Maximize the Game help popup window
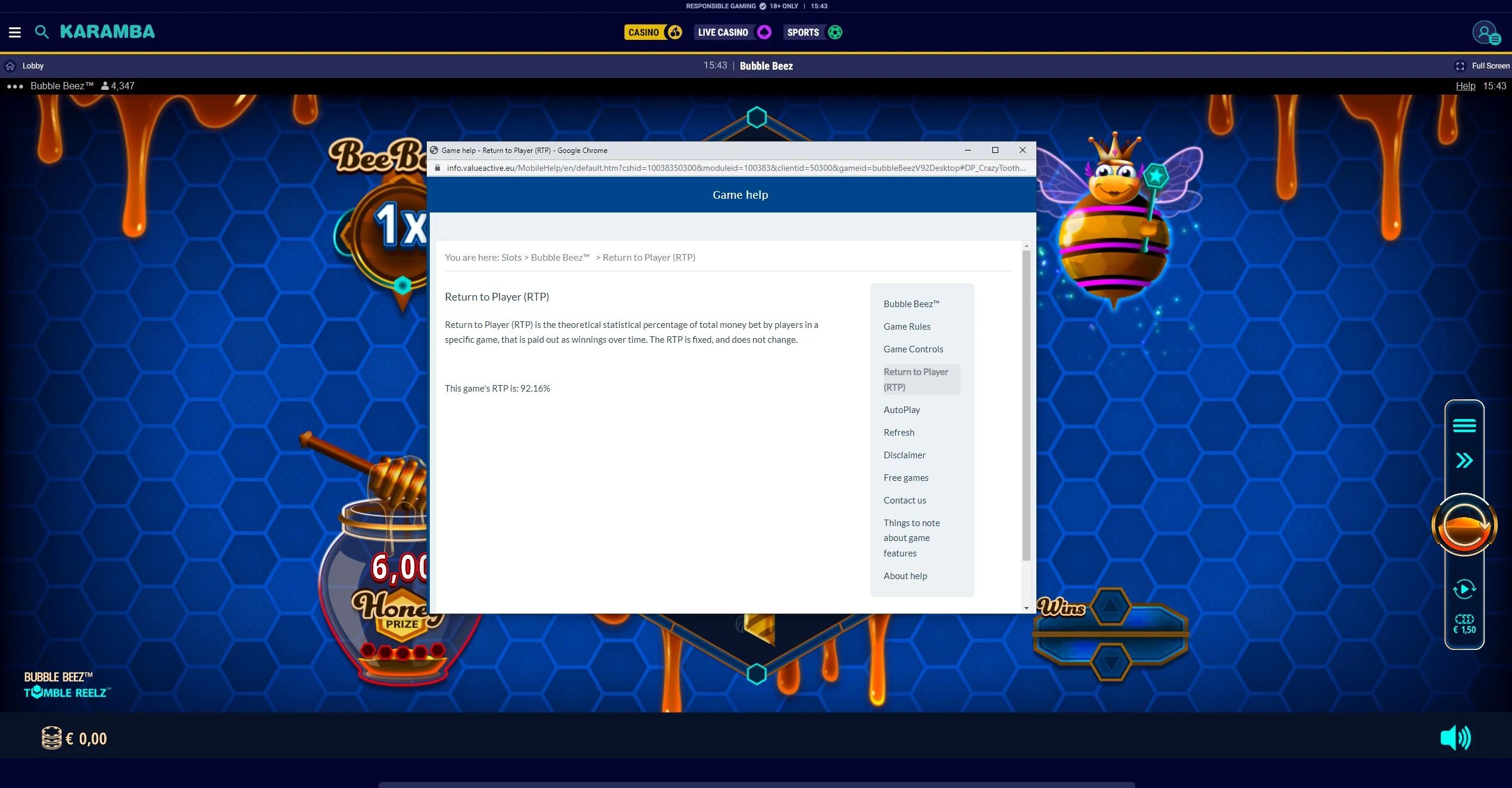 pyautogui.click(x=995, y=150)
